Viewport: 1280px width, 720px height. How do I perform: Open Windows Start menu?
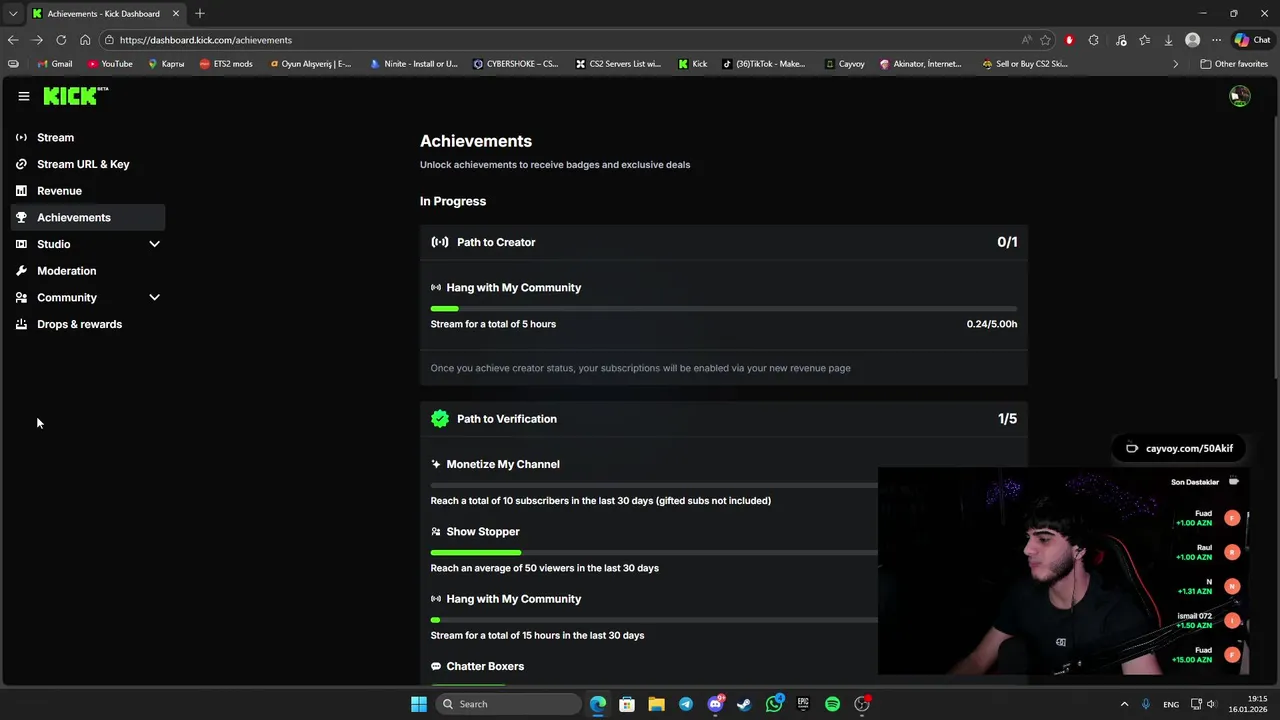tap(419, 704)
